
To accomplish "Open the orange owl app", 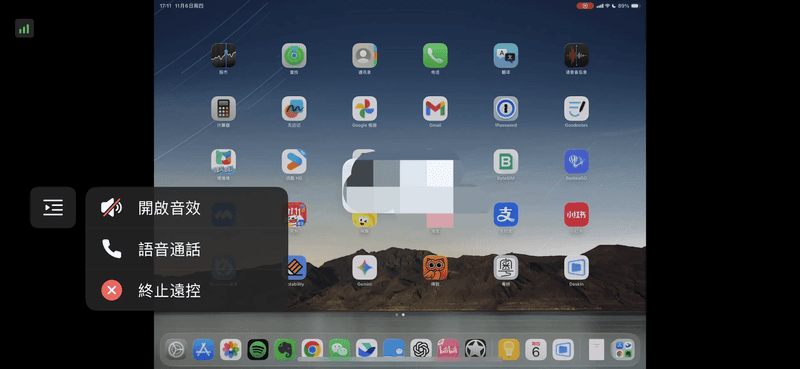I will pyautogui.click(x=435, y=268).
